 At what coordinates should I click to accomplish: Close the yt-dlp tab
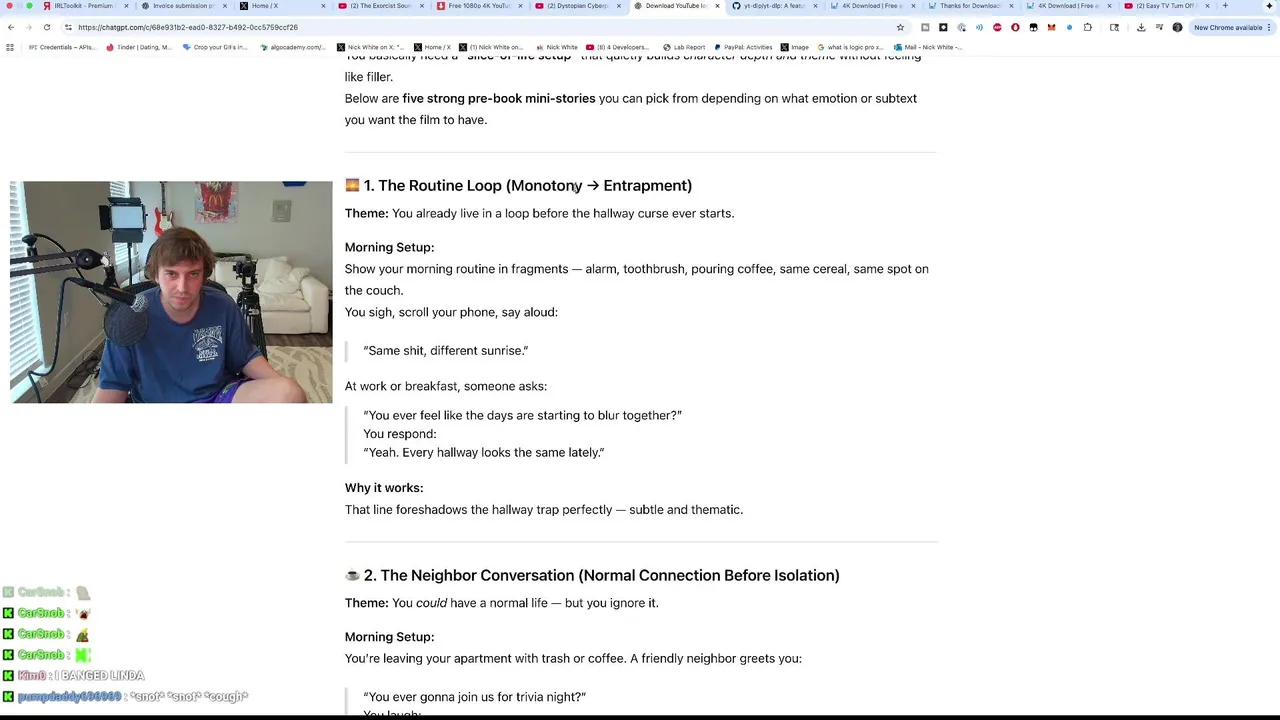[x=815, y=6]
